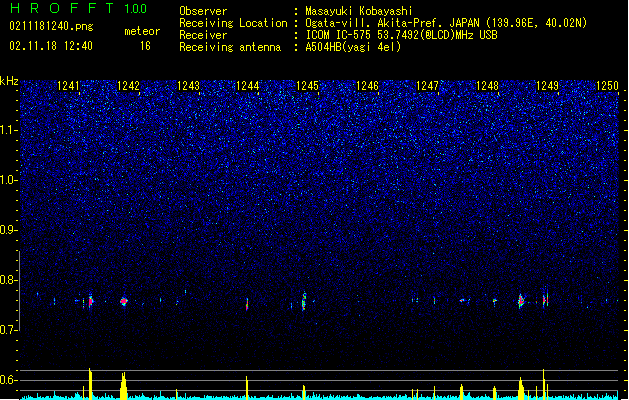The height and width of the screenshot is (400, 629).
Task: Click the meteor count 16
Action: (145, 46)
